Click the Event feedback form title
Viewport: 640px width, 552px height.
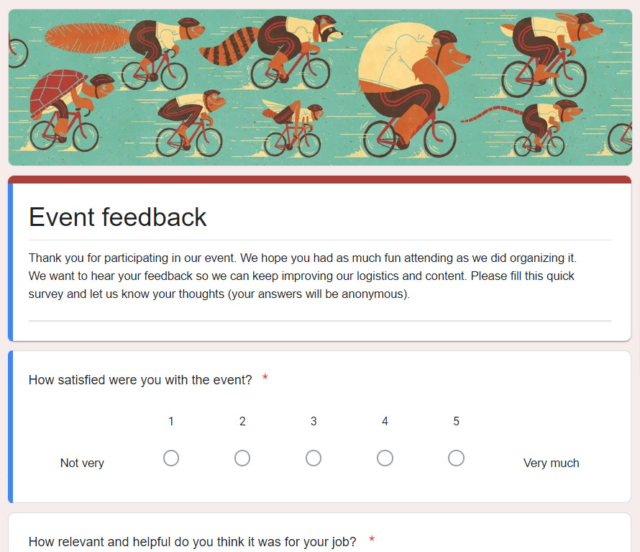click(x=118, y=217)
